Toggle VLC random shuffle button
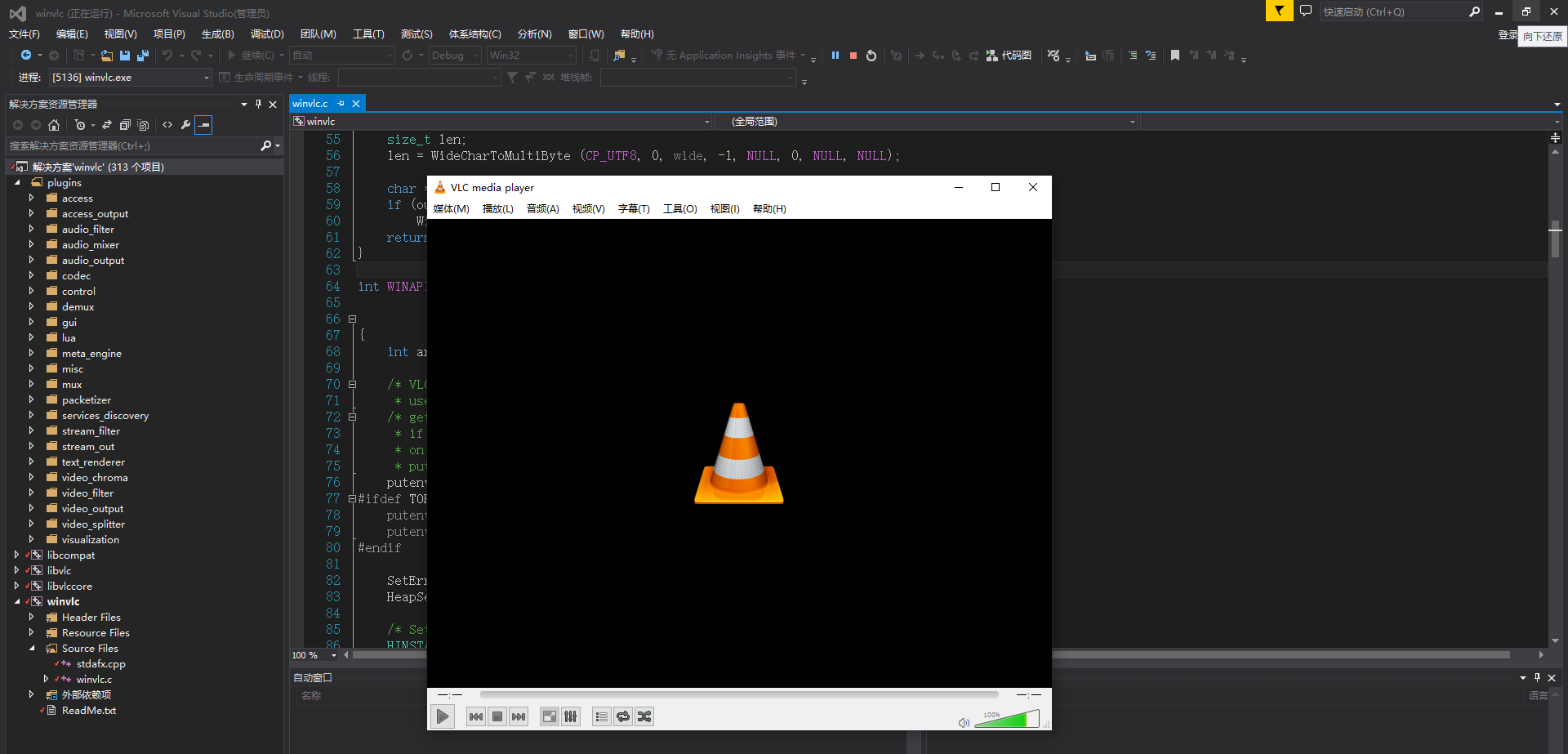 (x=644, y=716)
